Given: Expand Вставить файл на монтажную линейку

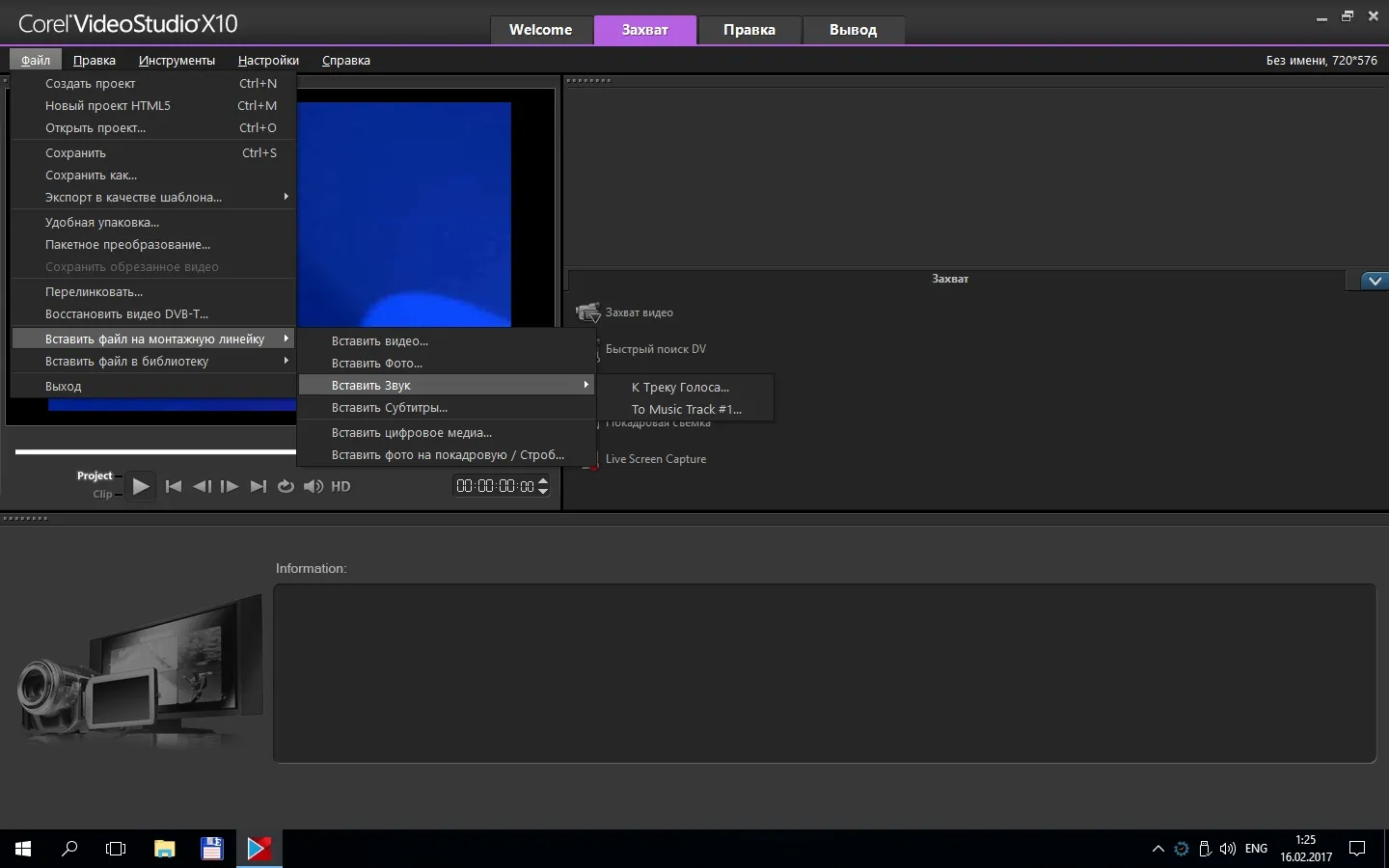Looking at the screenshot, I should pos(153,339).
